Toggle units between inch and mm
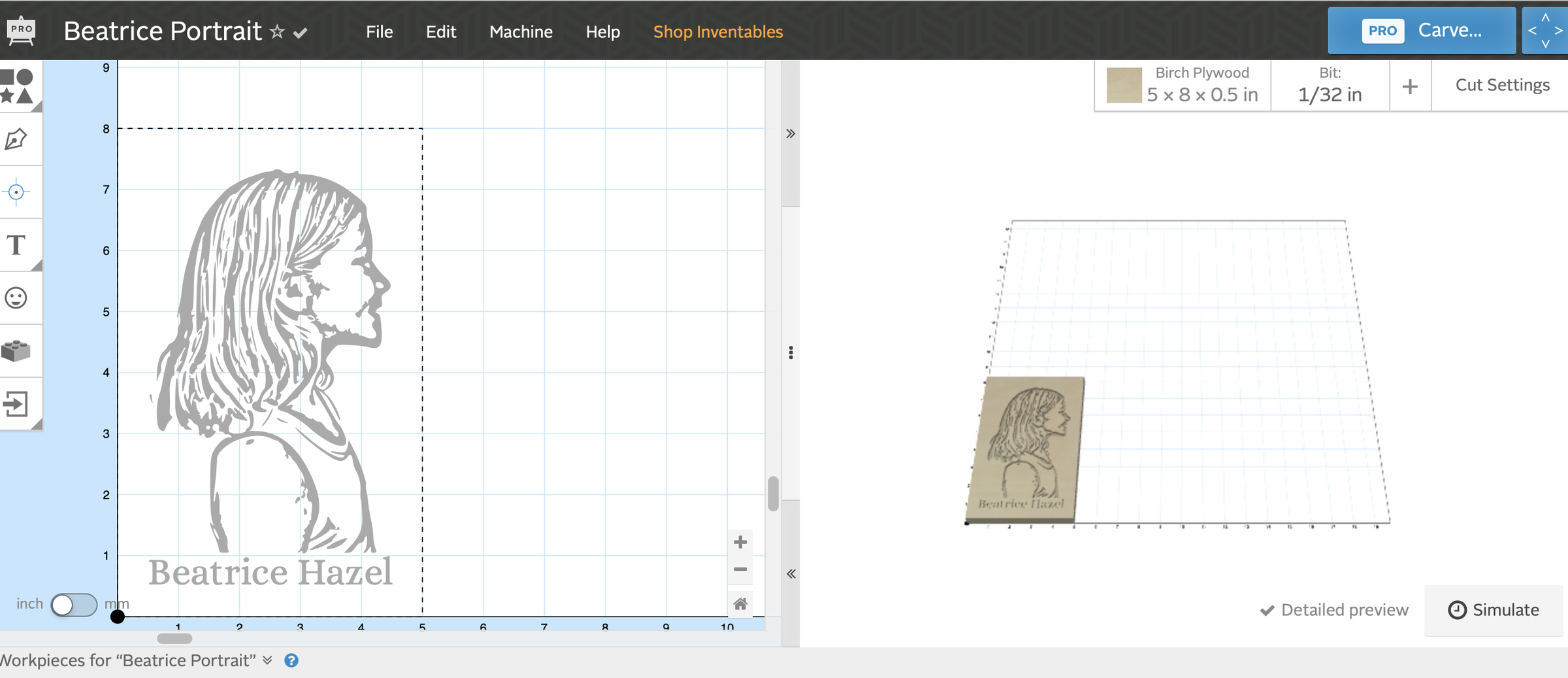This screenshot has width=1568, height=678. click(x=74, y=605)
